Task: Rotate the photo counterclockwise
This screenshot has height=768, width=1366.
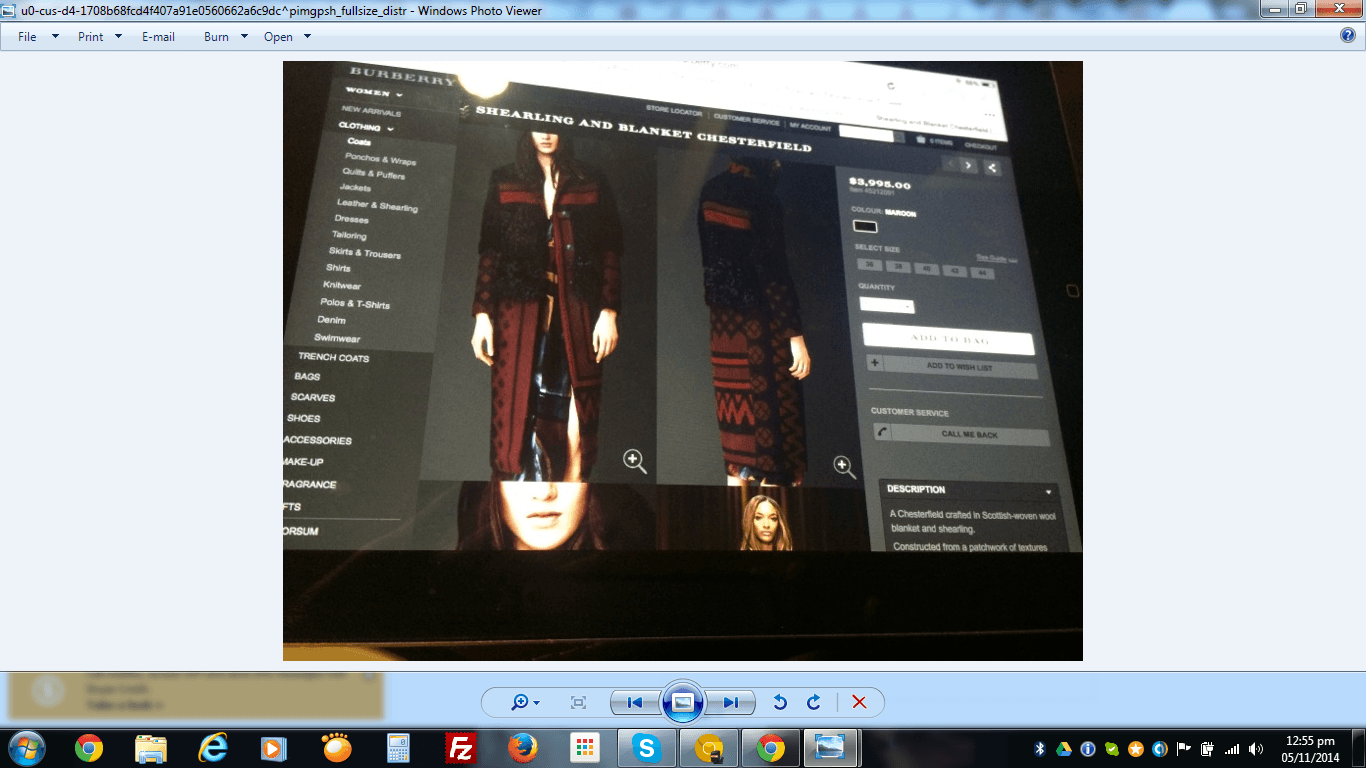Action: click(780, 703)
